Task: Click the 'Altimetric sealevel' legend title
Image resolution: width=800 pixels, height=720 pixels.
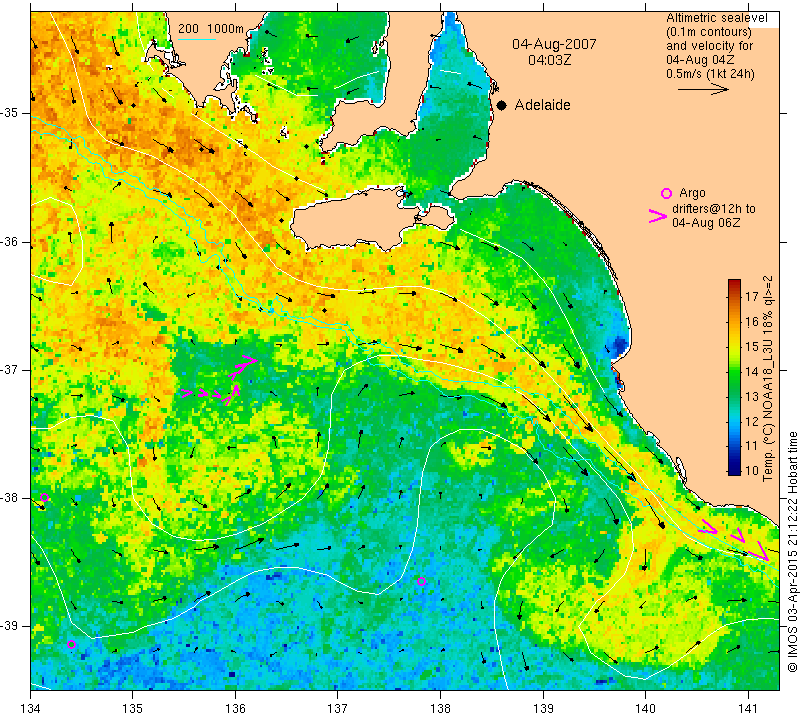Action: (x=716, y=18)
